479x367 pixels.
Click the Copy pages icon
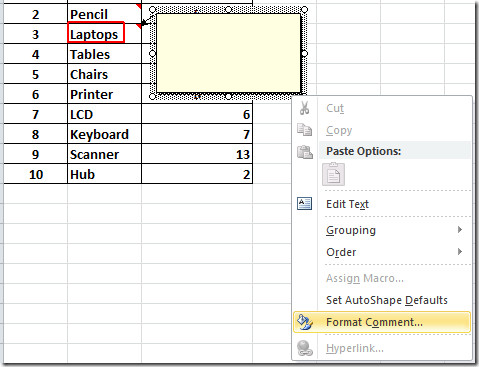pos(304,130)
